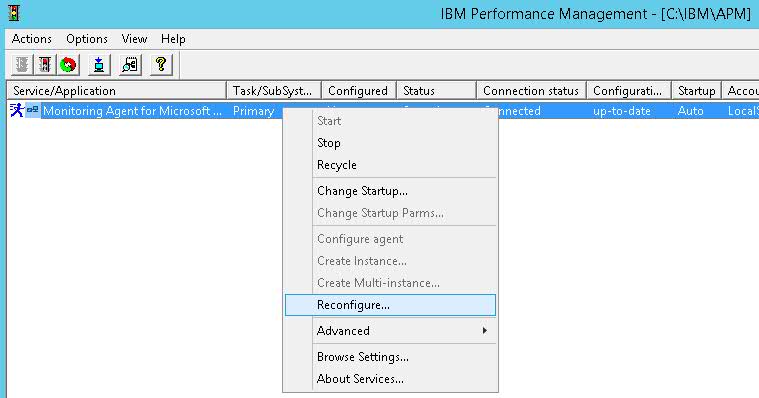Click the traffic light app icon in title bar
The width and height of the screenshot is (759, 398).
(x=14, y=13)
